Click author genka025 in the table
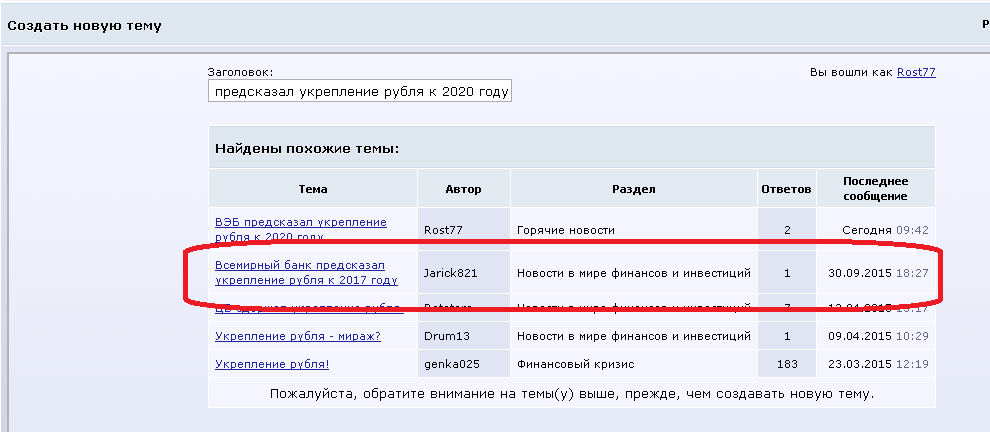 tap(450, 364)
